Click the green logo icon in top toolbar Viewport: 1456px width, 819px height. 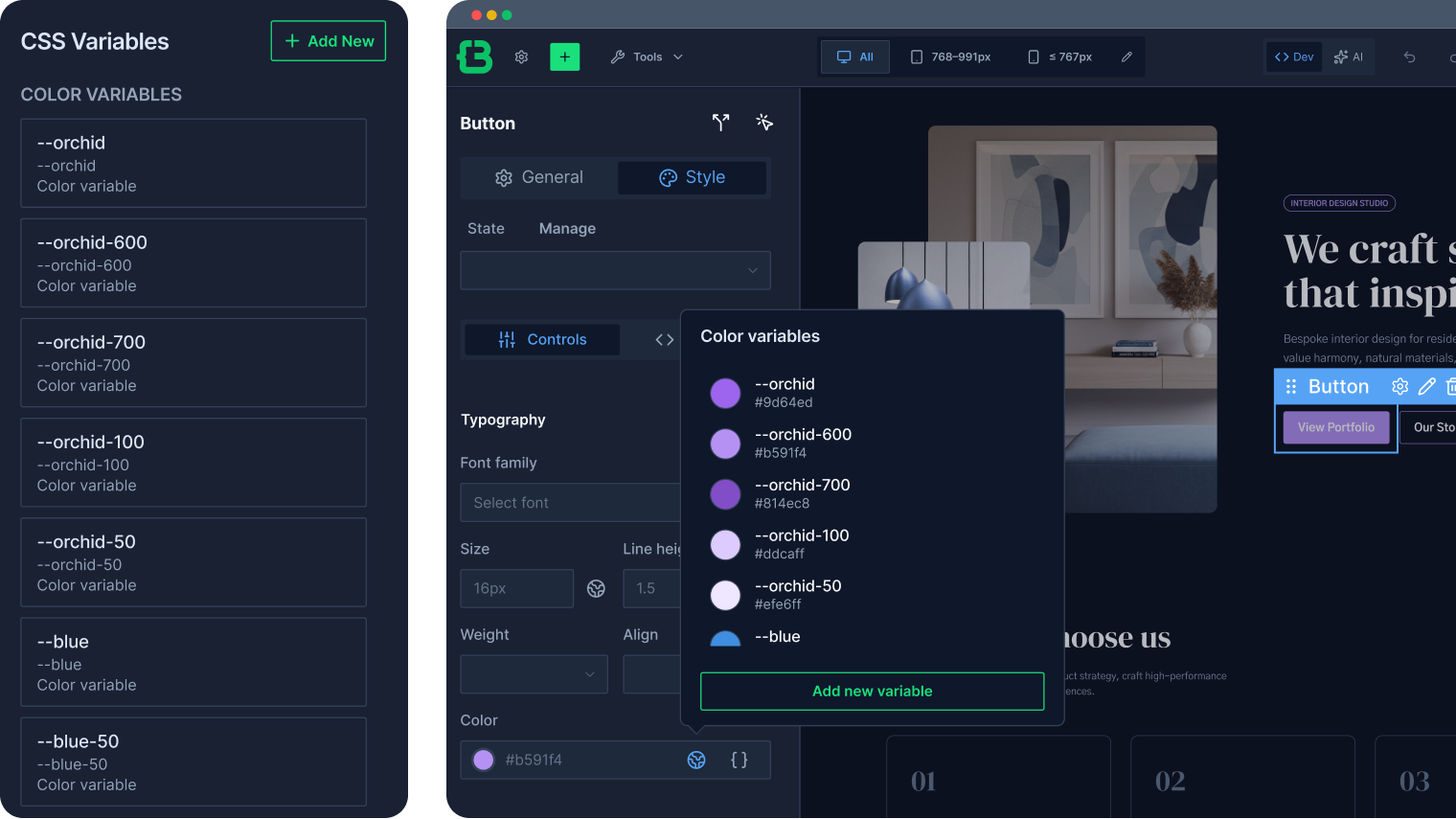(x=475, y=57)
